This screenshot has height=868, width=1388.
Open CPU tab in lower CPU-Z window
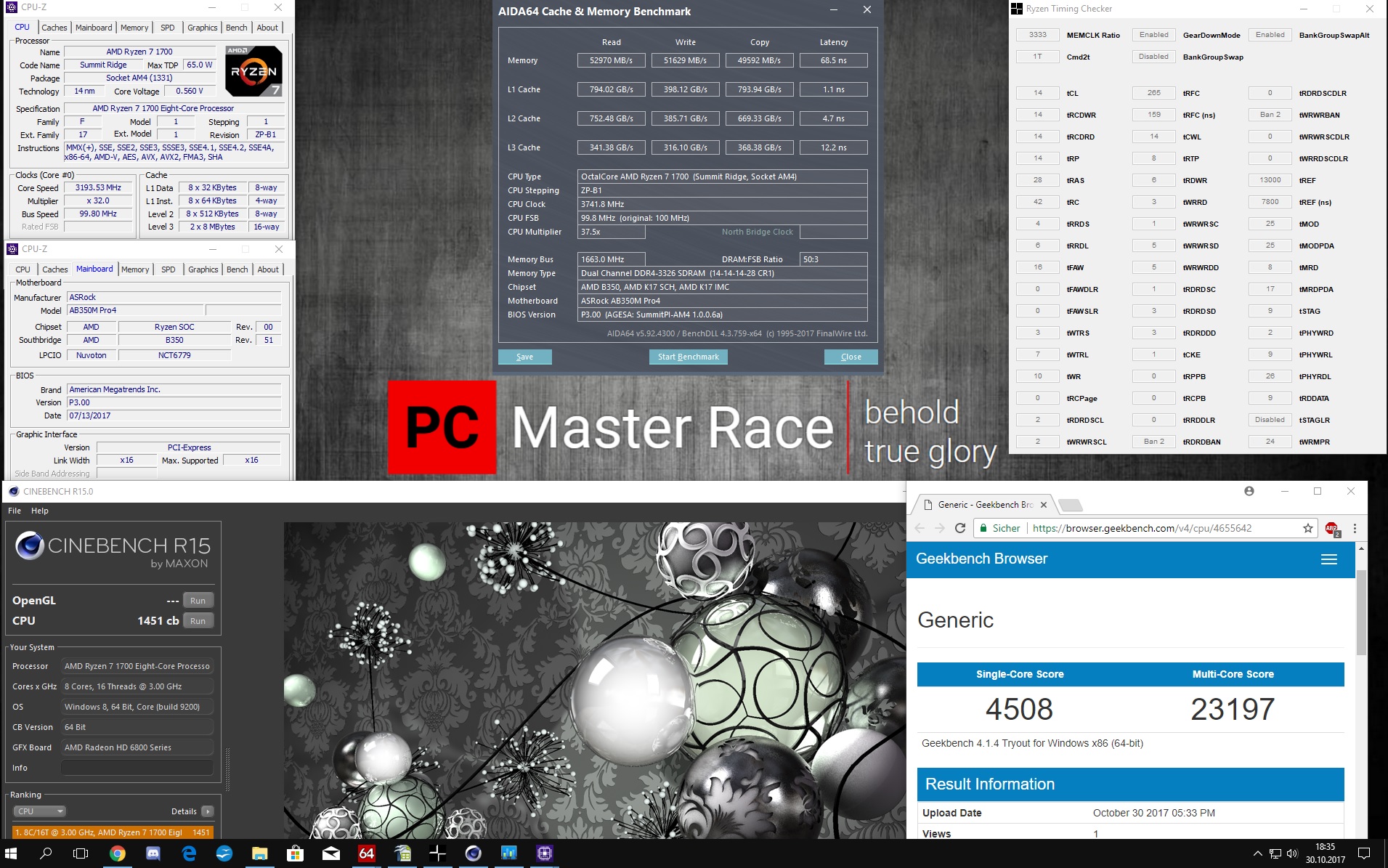click(23, 269)
